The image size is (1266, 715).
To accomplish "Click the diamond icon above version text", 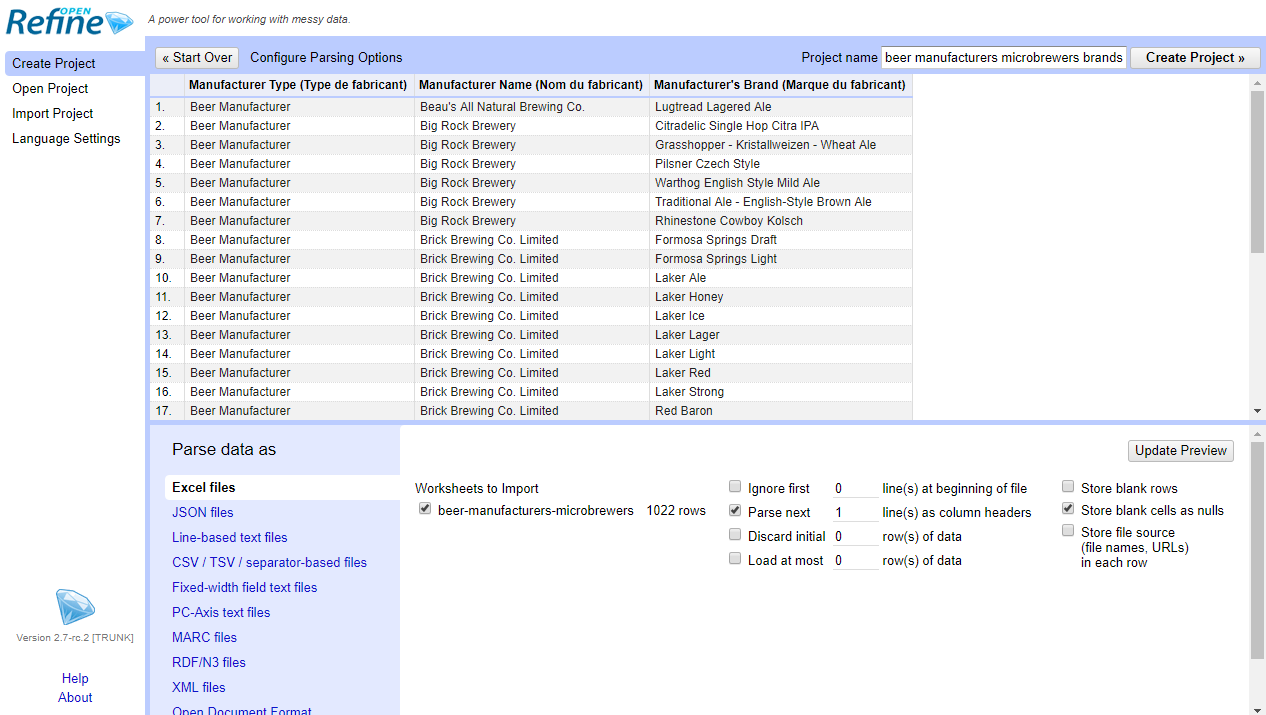I will (x=75, y=607).
